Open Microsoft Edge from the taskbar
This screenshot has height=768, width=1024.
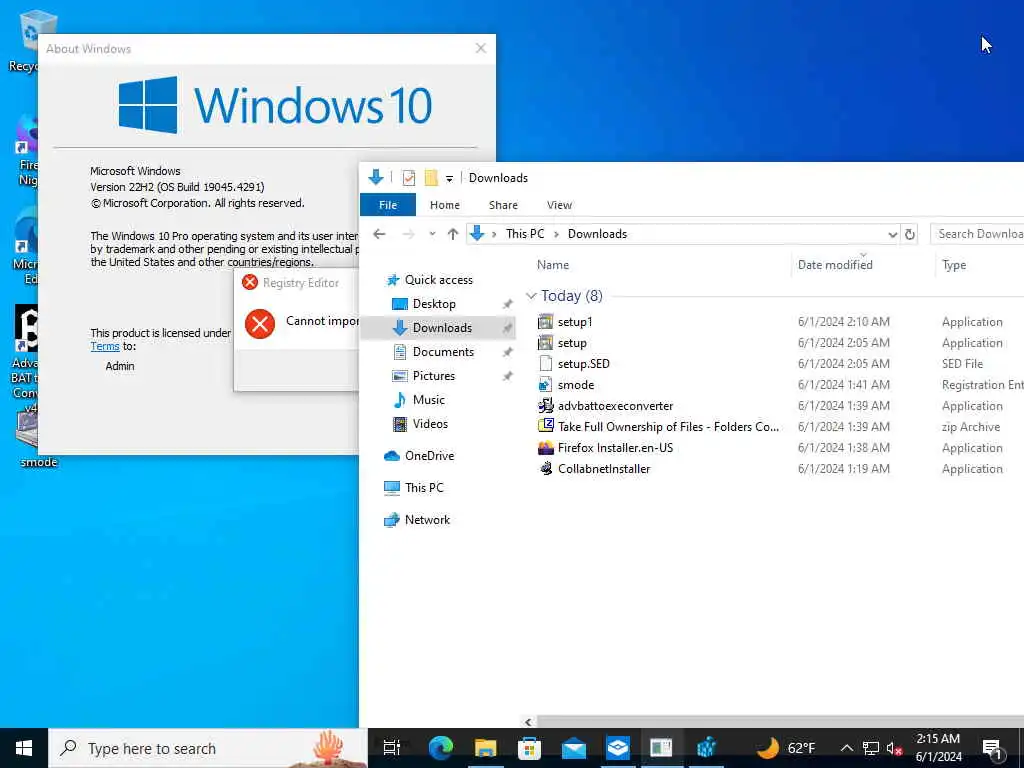(441, 748)
